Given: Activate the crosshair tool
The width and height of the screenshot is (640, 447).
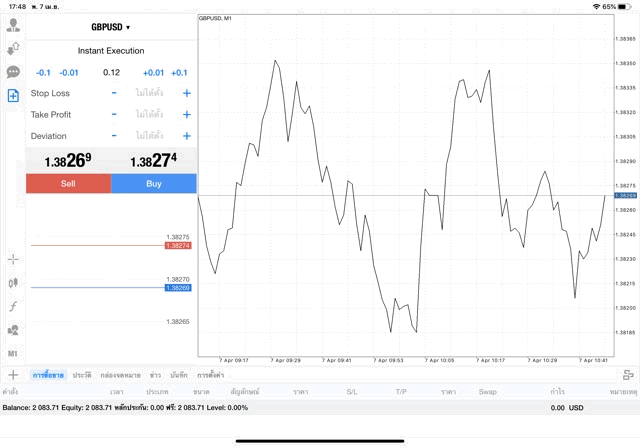Looking at the screenshot, I should coord(13,259).
